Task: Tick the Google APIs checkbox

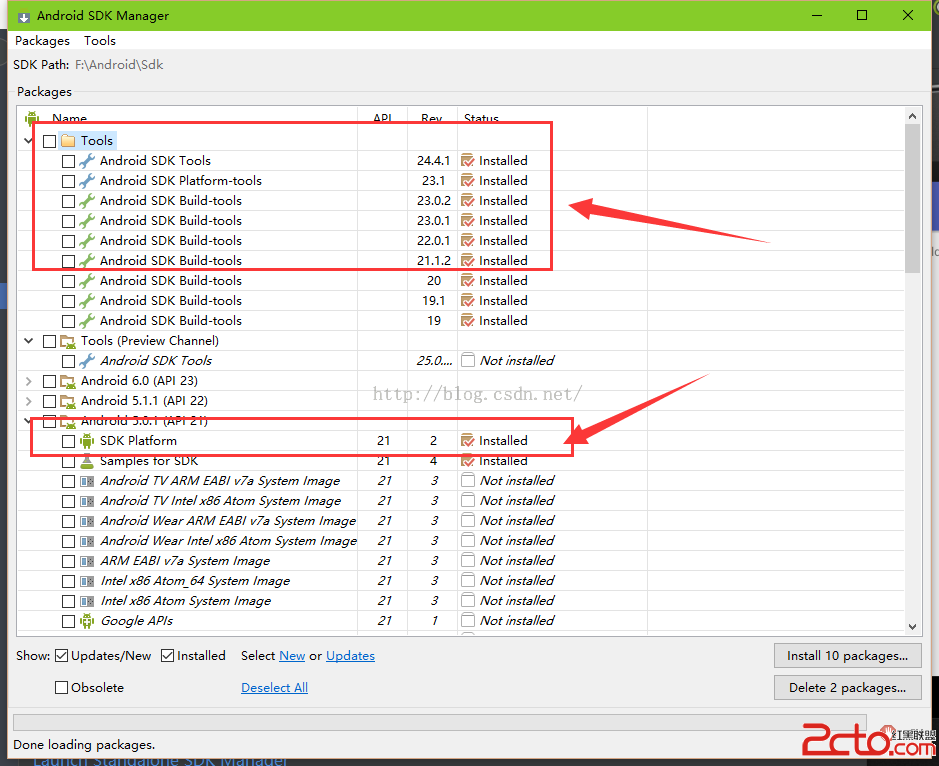Action: pos(68,622)
